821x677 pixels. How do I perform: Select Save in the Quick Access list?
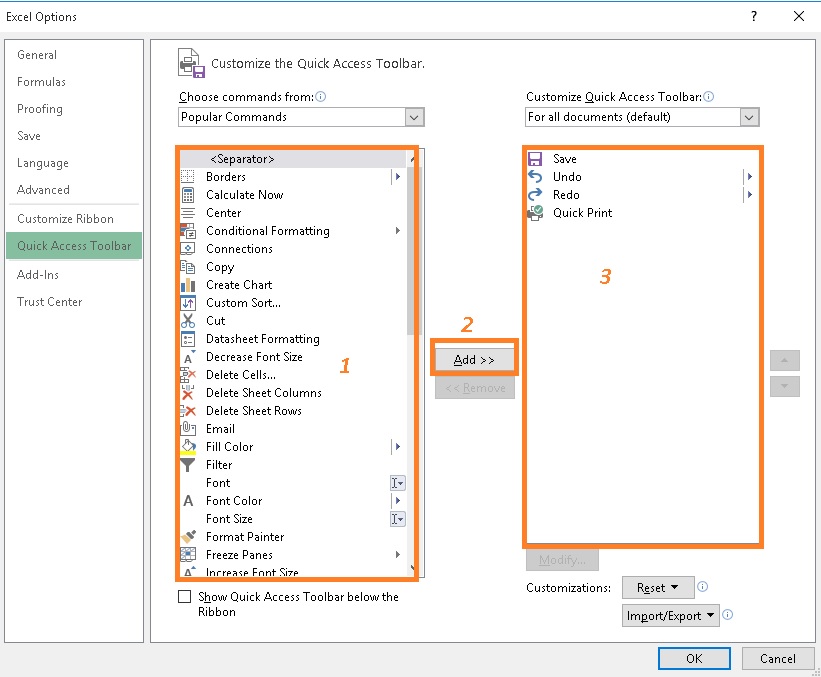click(x=565, y=158)
